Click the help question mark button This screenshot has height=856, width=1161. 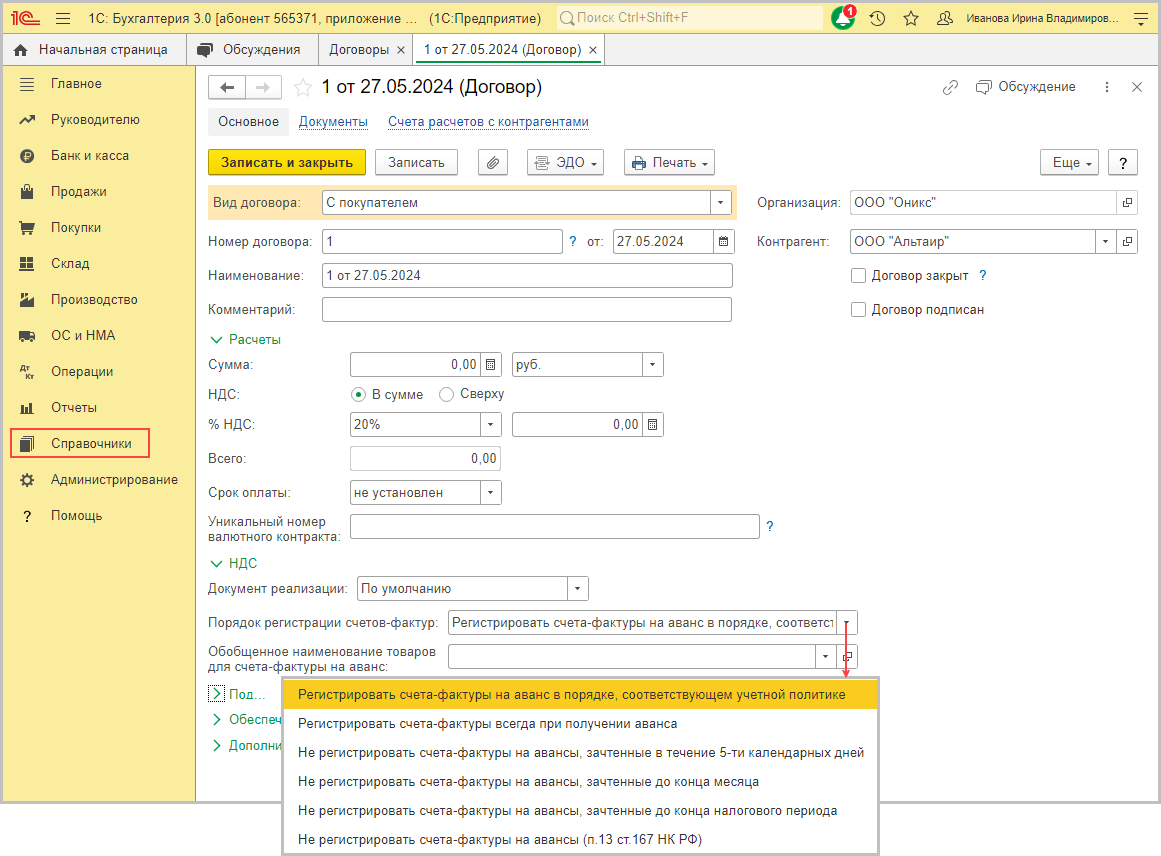point(1122,162)
